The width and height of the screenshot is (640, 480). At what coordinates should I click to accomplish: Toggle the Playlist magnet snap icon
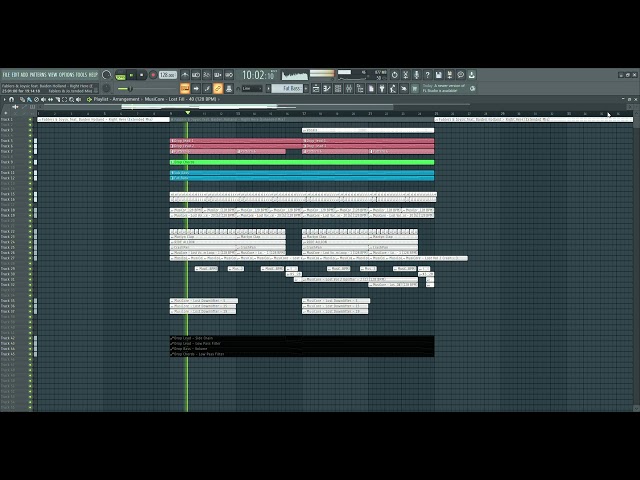pyautogui.click(x=11, y=99)
